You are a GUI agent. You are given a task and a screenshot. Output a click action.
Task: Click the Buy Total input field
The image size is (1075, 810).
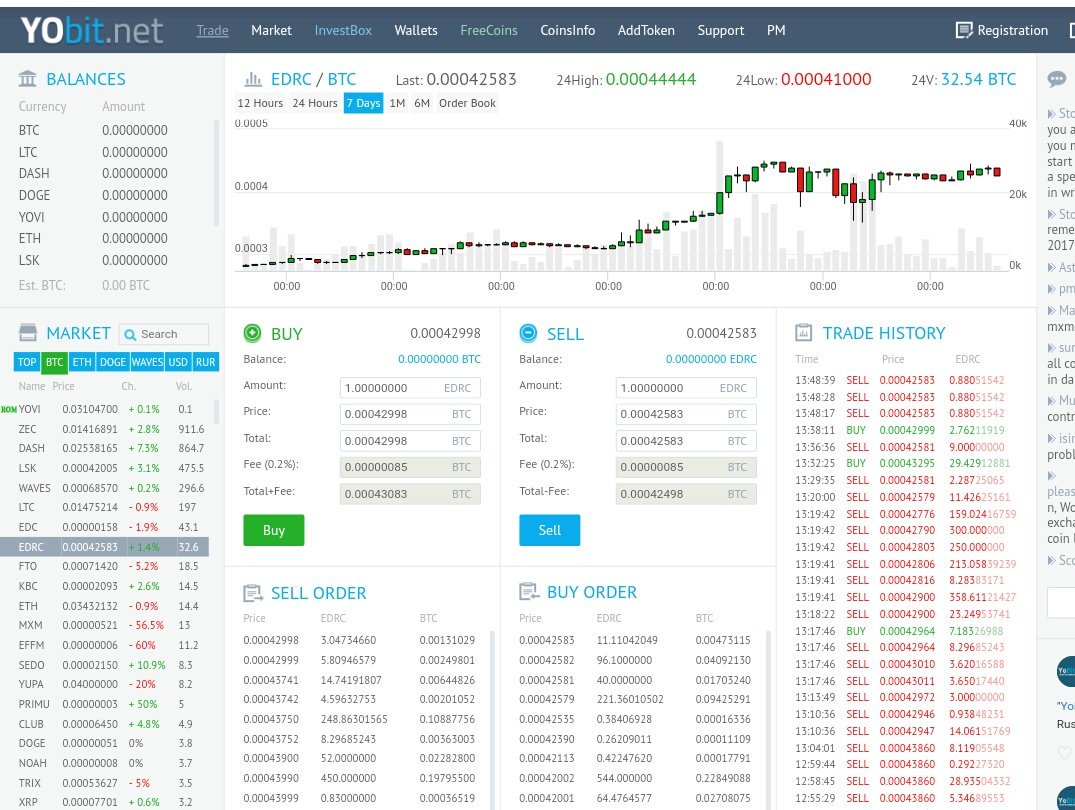tap(410, 440)
